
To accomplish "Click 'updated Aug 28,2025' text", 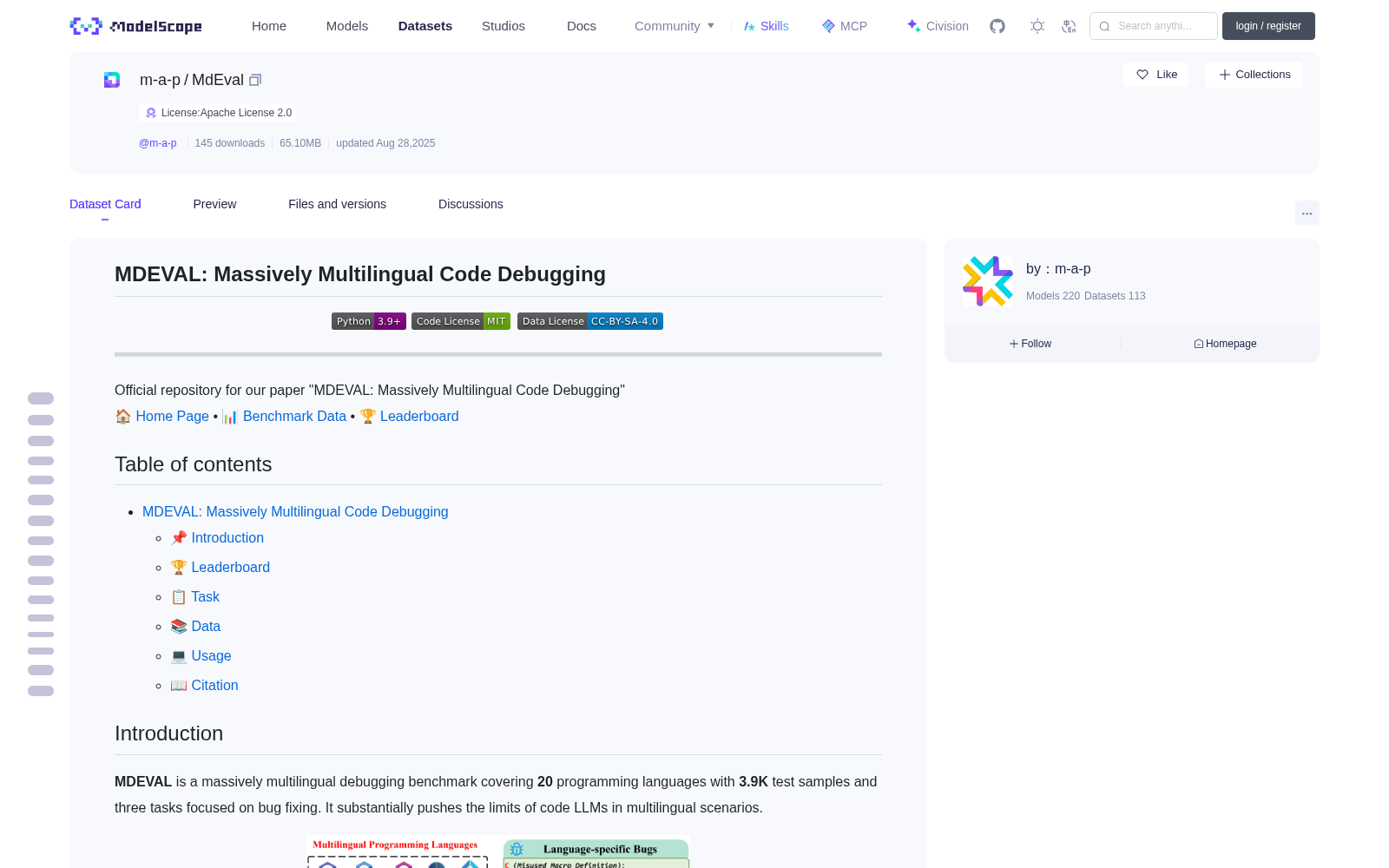I will [385, 143].
